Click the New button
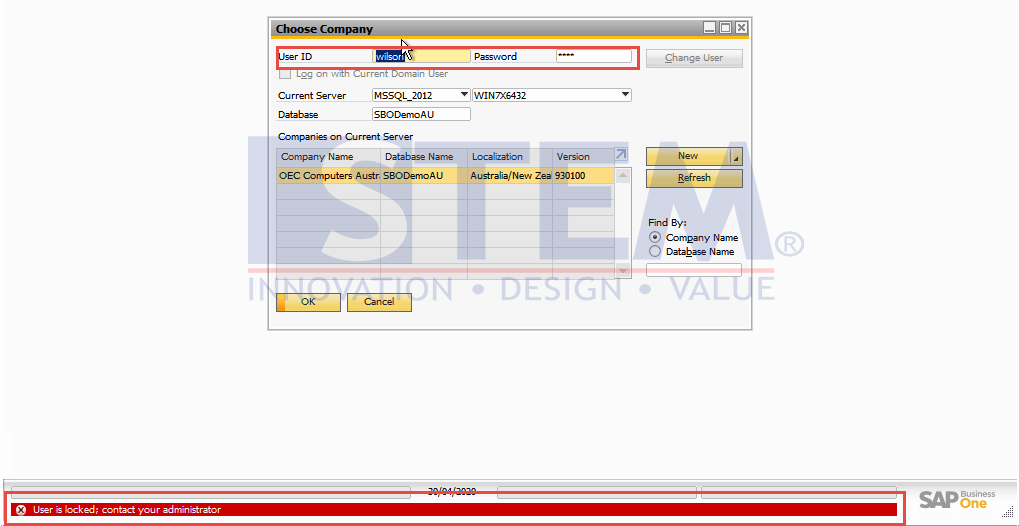 tap(688, 156)
